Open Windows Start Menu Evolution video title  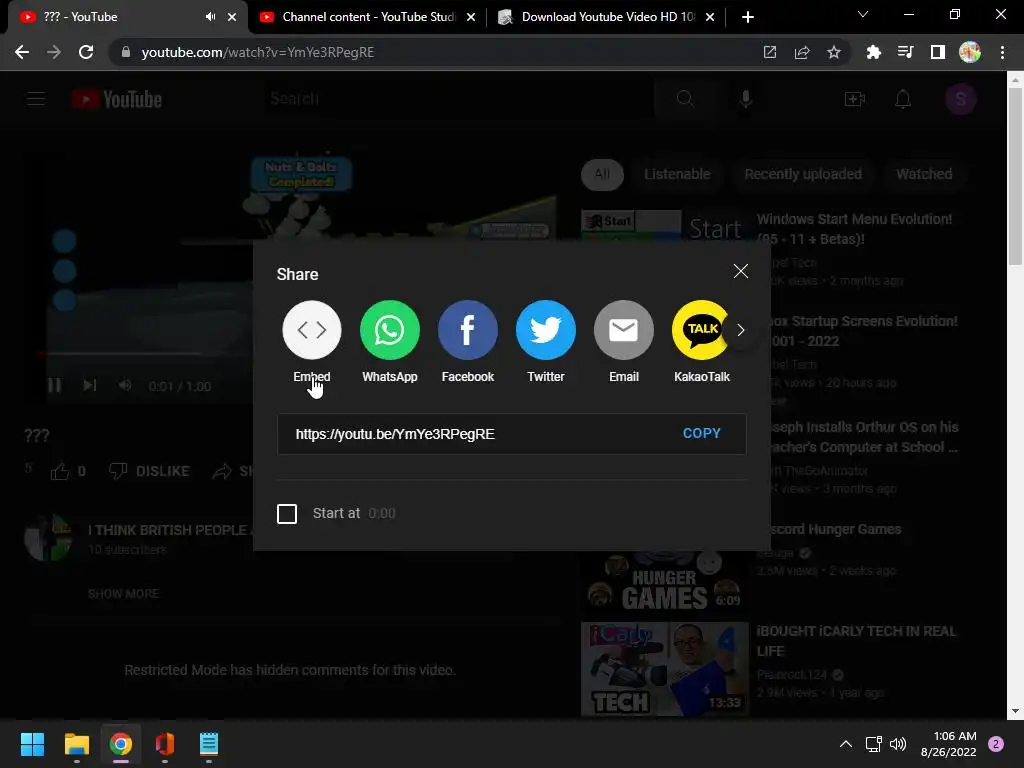click(x=854, y=229)
